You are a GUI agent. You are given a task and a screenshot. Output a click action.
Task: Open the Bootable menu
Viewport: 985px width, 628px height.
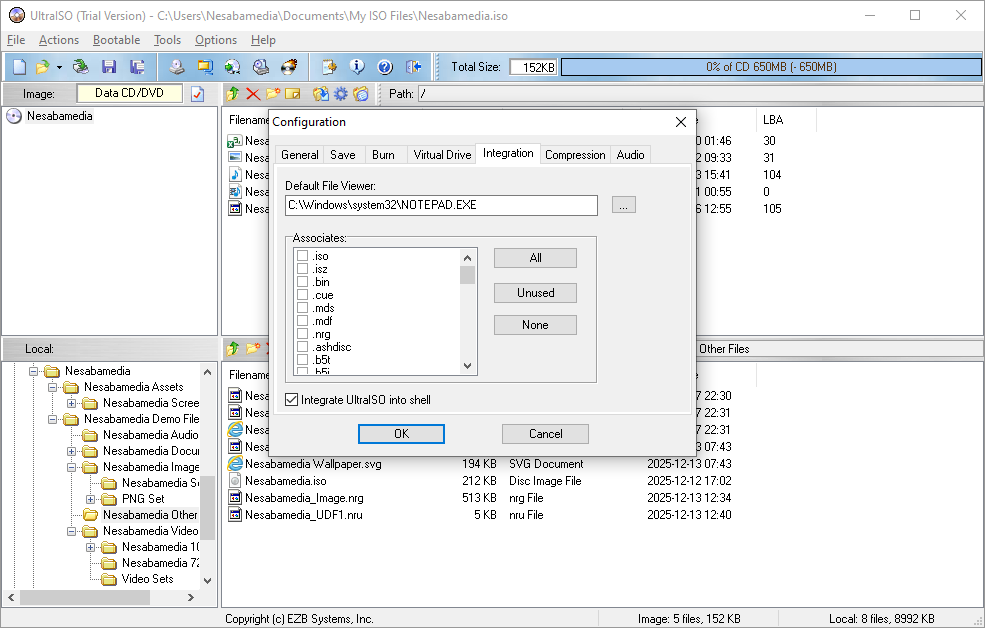point(116,40)
